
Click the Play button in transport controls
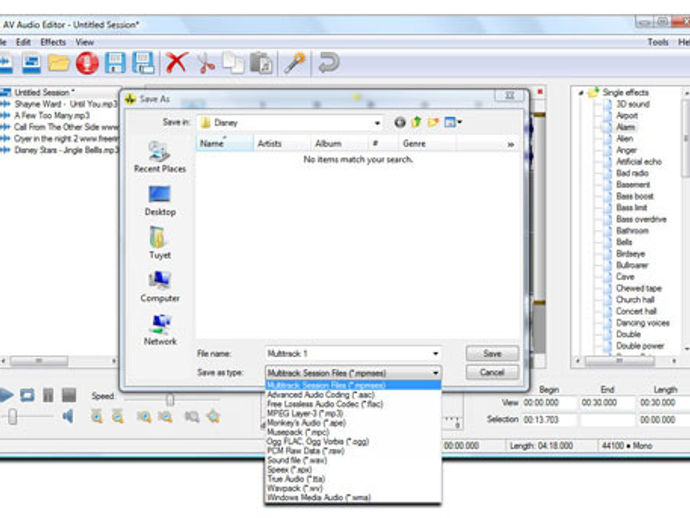click(6, 395)
